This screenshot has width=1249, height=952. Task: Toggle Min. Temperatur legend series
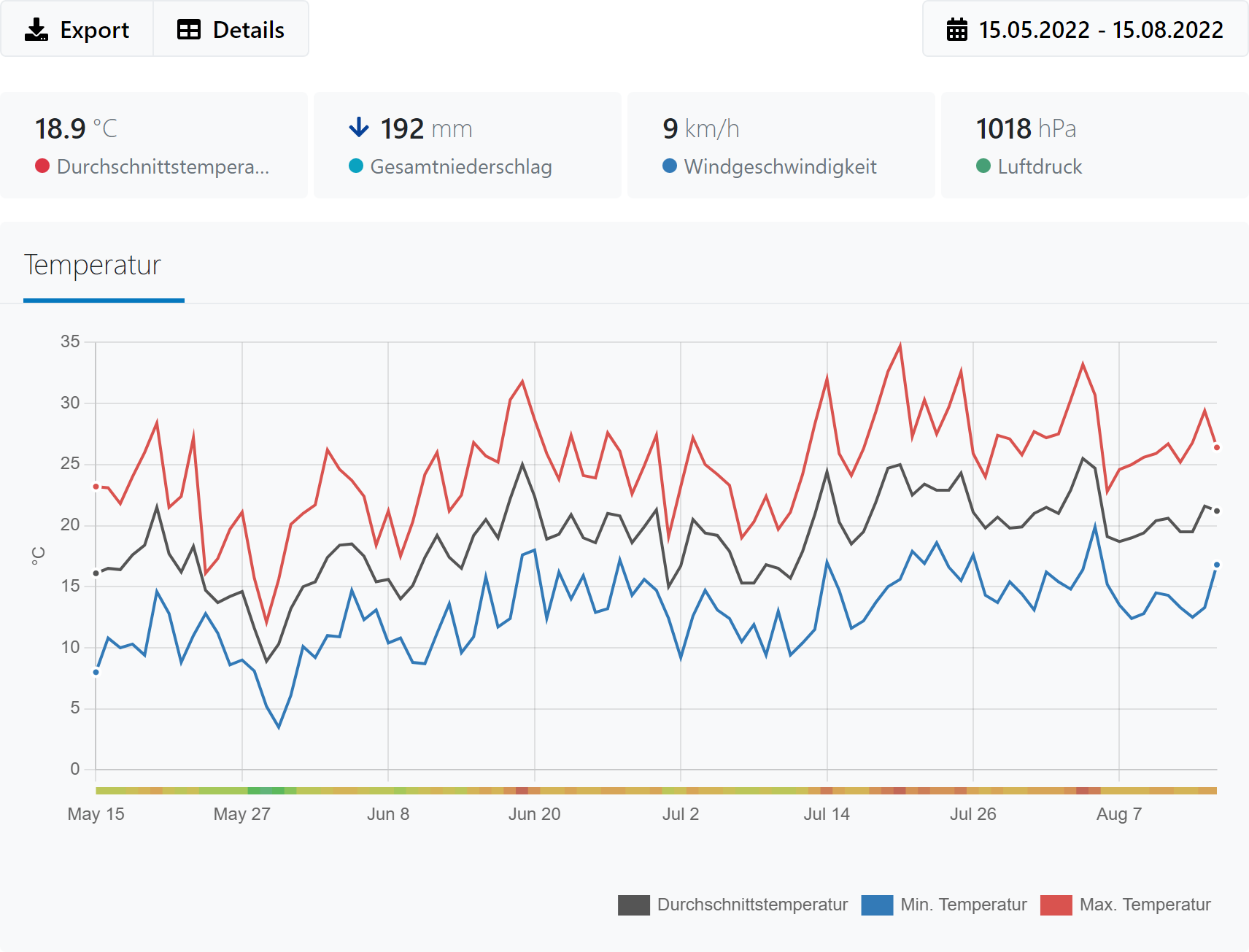pos(944,905)
